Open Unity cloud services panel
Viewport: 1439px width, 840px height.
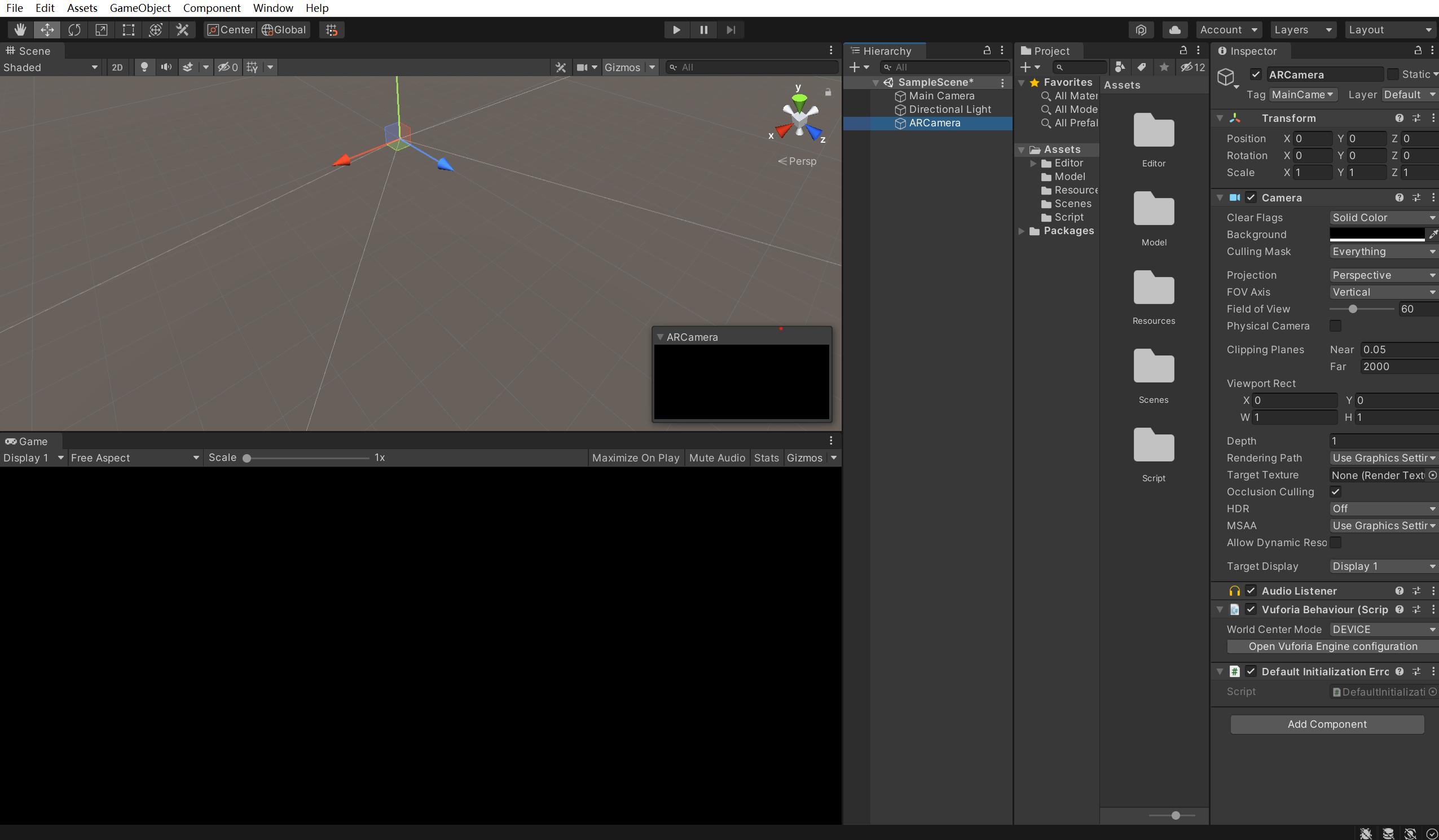[x=1174, y=30]
